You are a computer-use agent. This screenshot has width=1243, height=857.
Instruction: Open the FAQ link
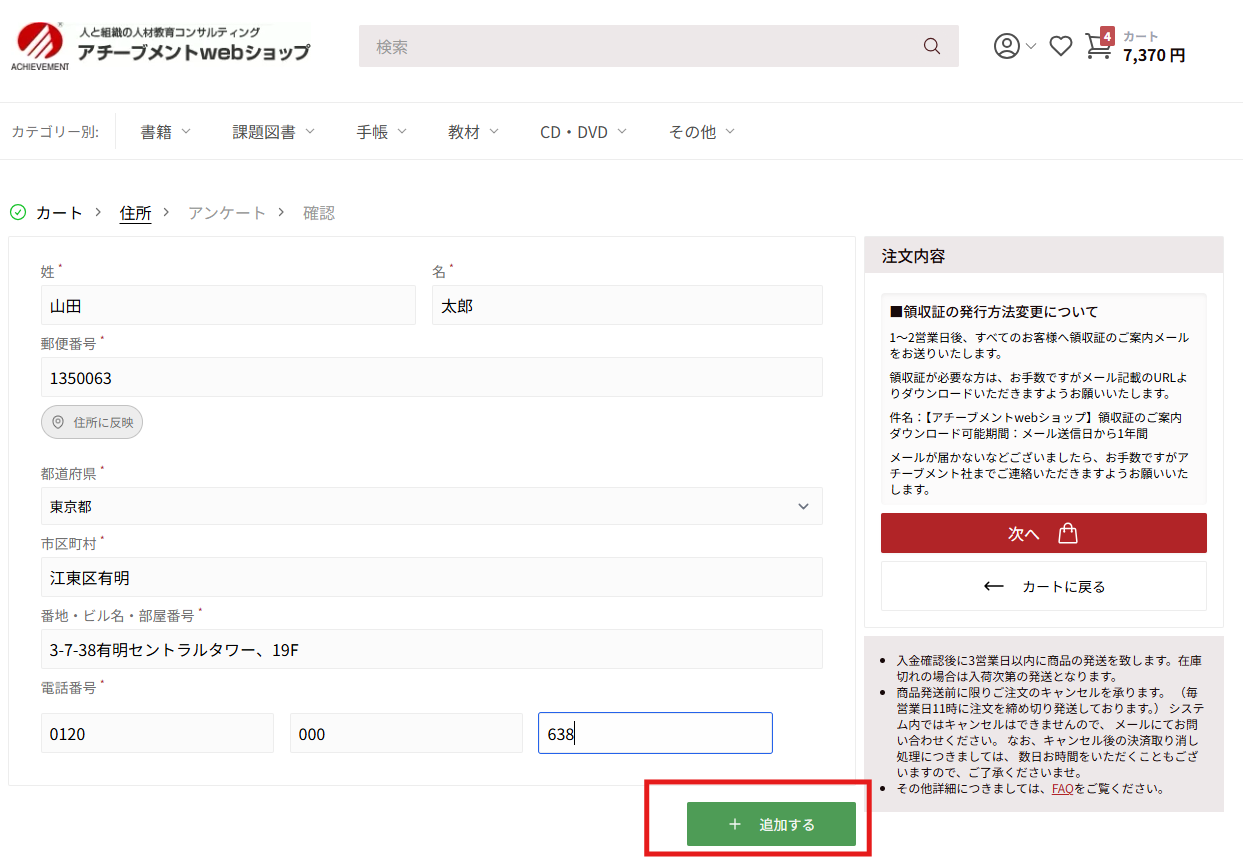pyautogui.click(x=1062, y=788)
